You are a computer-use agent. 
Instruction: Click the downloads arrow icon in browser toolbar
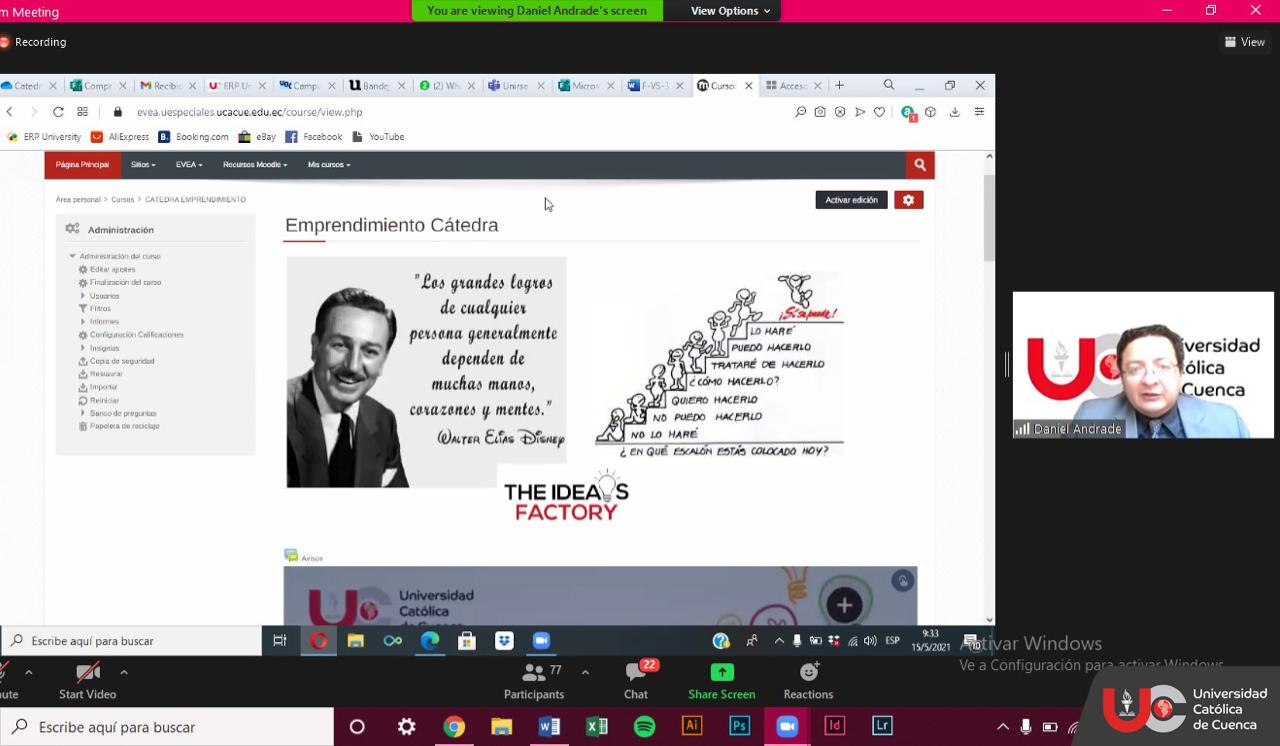tap(955, 112)
